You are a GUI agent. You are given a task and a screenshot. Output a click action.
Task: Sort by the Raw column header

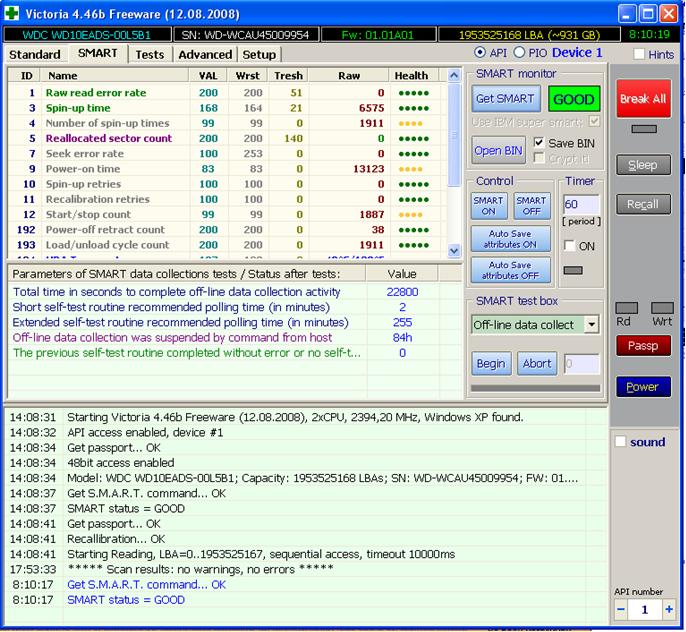coord(349,75)
